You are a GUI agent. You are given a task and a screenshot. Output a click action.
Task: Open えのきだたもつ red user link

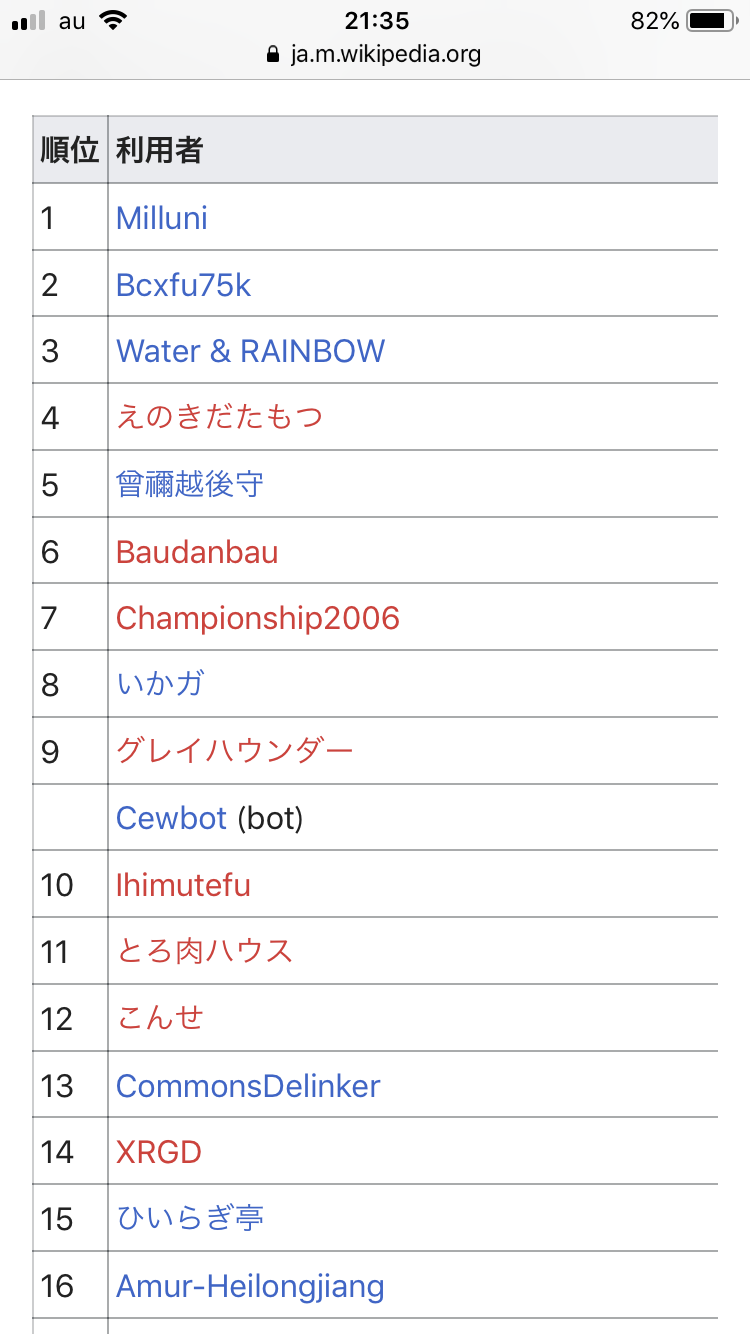coord(219,418)
